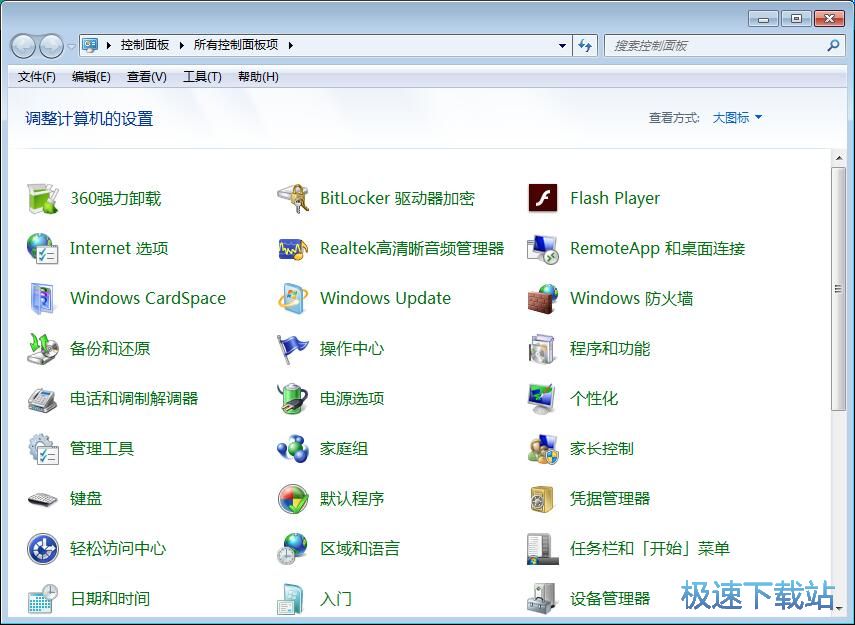The width and height of the screenshot is (855, 625).
Task: Open the 帮助(H) menu
Action: 258,77
